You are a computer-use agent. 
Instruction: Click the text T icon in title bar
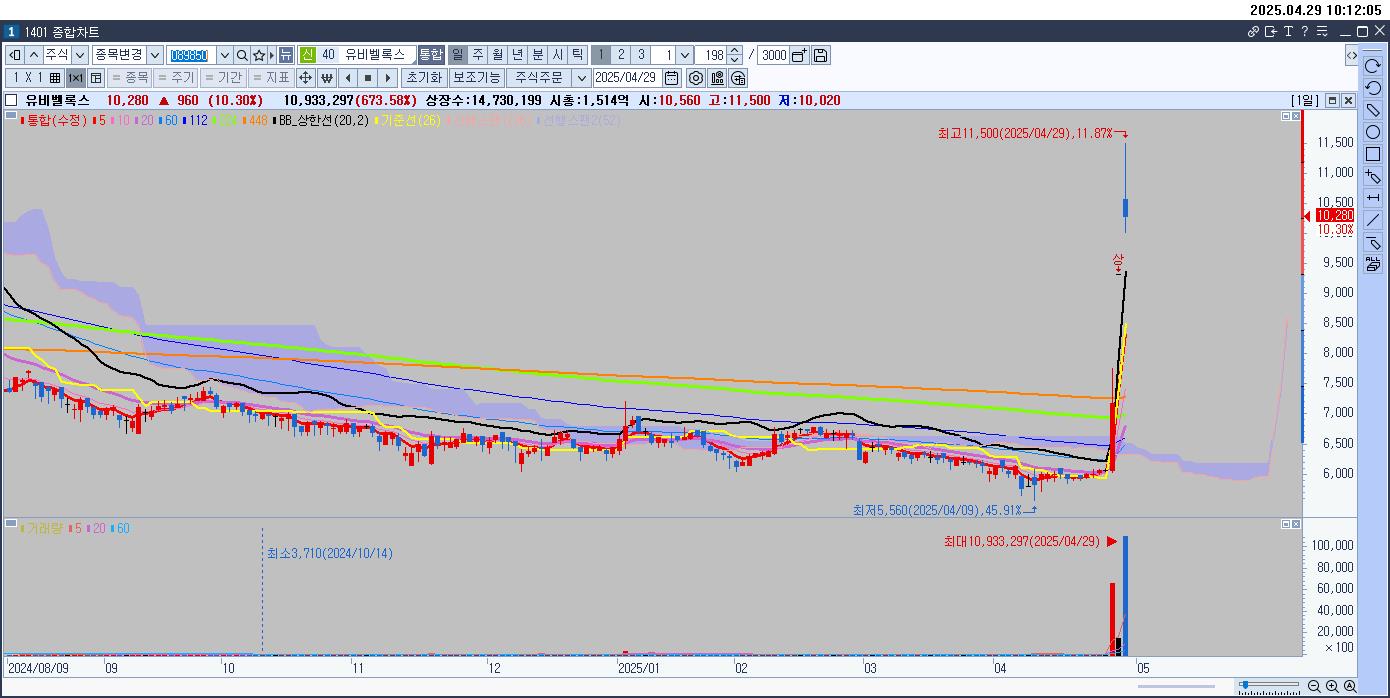[1288, 32]
